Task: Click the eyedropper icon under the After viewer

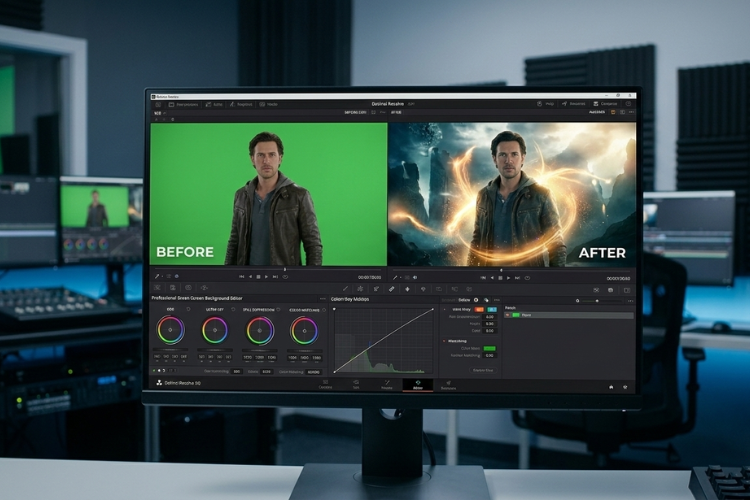Action: [x=394, y=276]
